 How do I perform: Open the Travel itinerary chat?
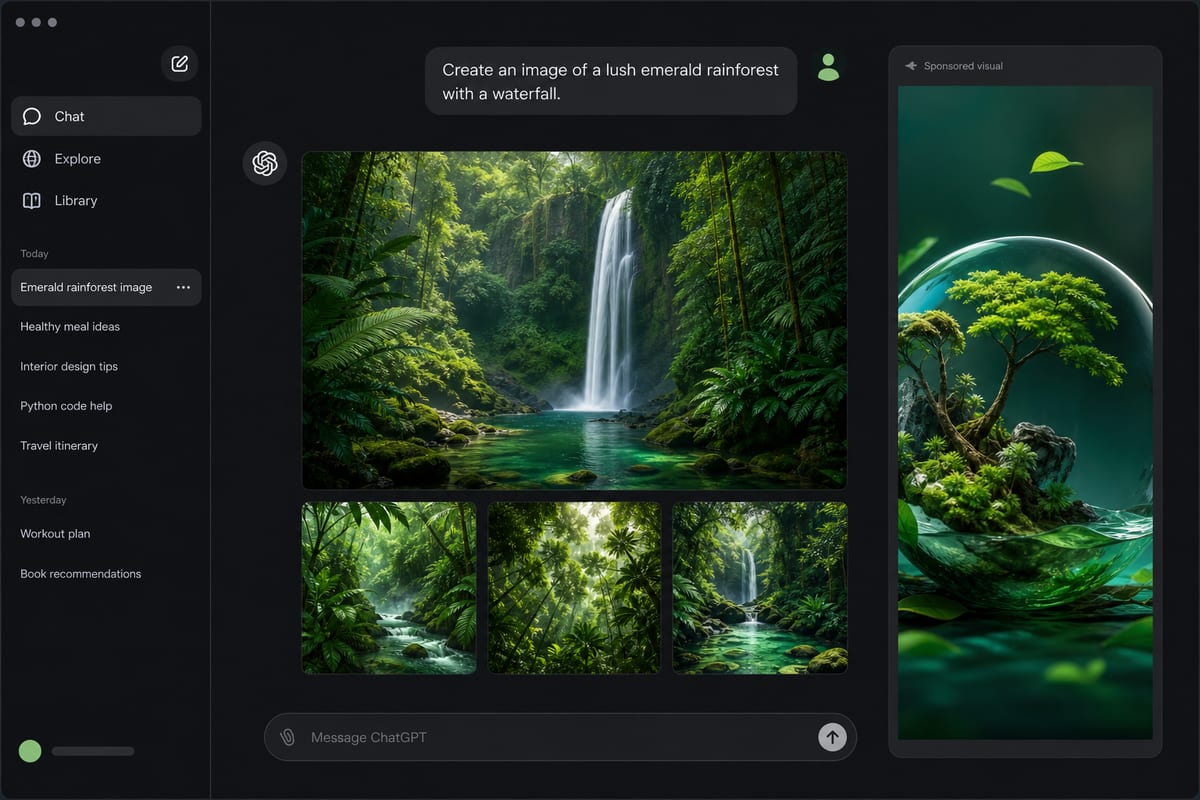click(59, 446)
